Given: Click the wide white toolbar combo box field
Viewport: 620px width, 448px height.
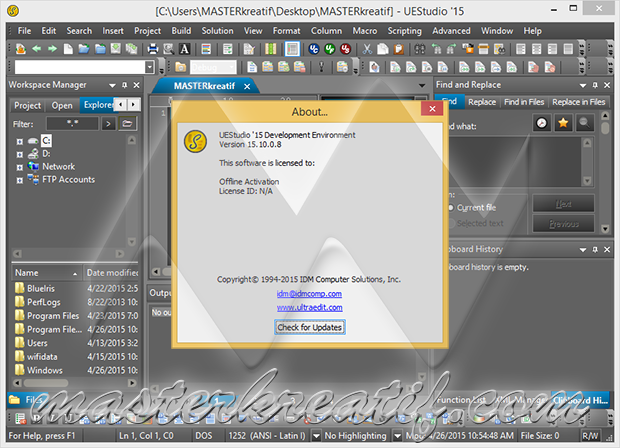Looking at the screenshot, I should (x=80, y=67).
